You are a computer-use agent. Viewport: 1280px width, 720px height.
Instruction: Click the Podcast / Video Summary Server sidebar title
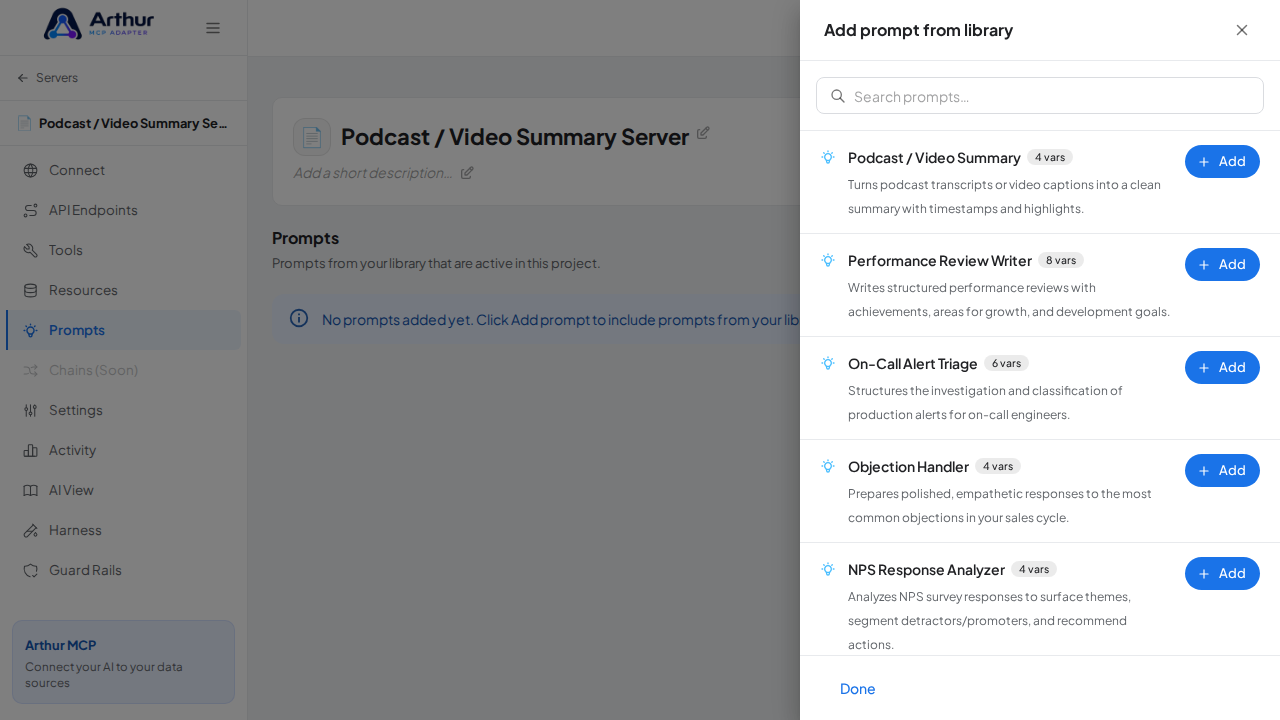133,123
